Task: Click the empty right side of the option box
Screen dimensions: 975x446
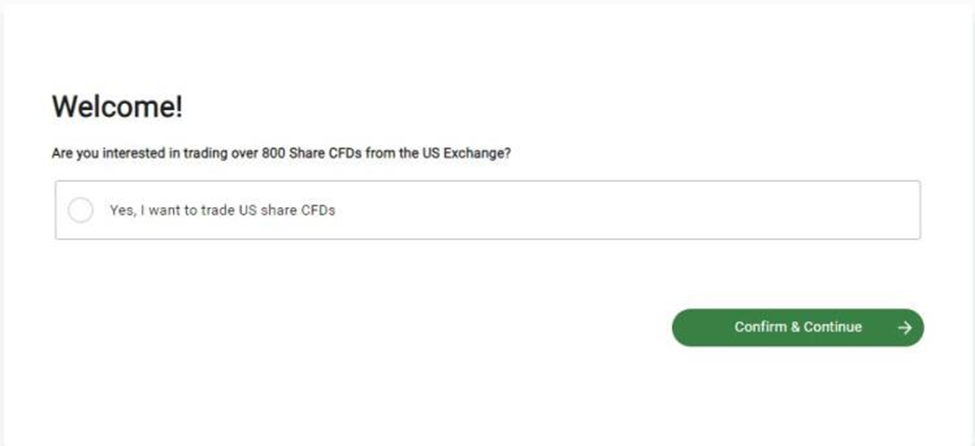Action: point(700,211)
